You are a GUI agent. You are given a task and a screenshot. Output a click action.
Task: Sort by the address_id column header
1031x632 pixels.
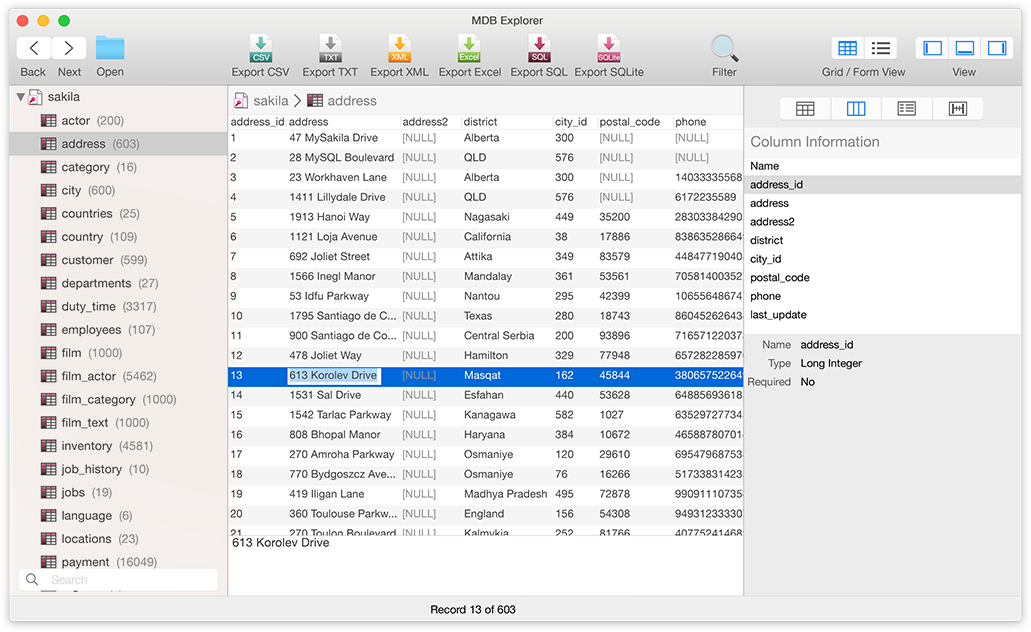(257, 122)
